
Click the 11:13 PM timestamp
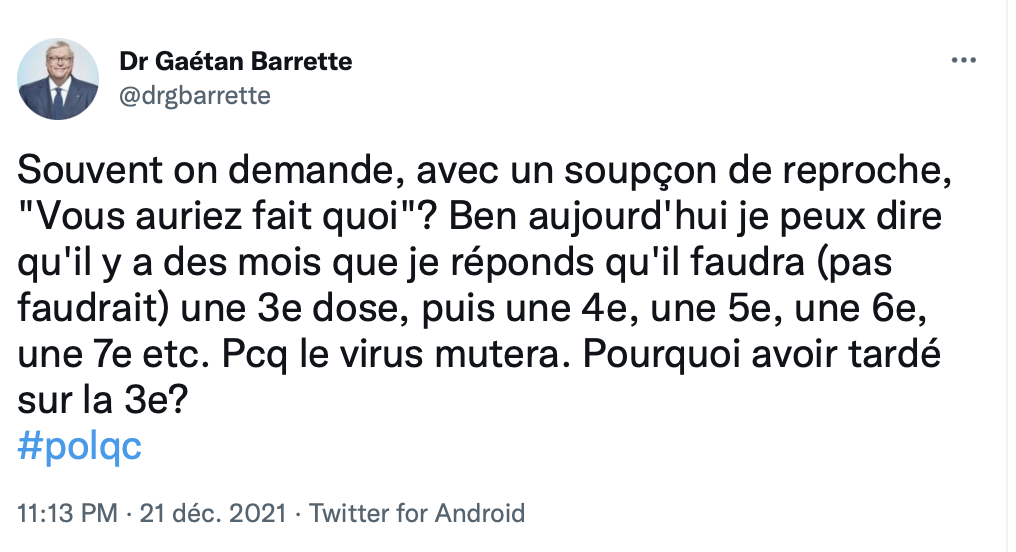[x=67, y=513]
